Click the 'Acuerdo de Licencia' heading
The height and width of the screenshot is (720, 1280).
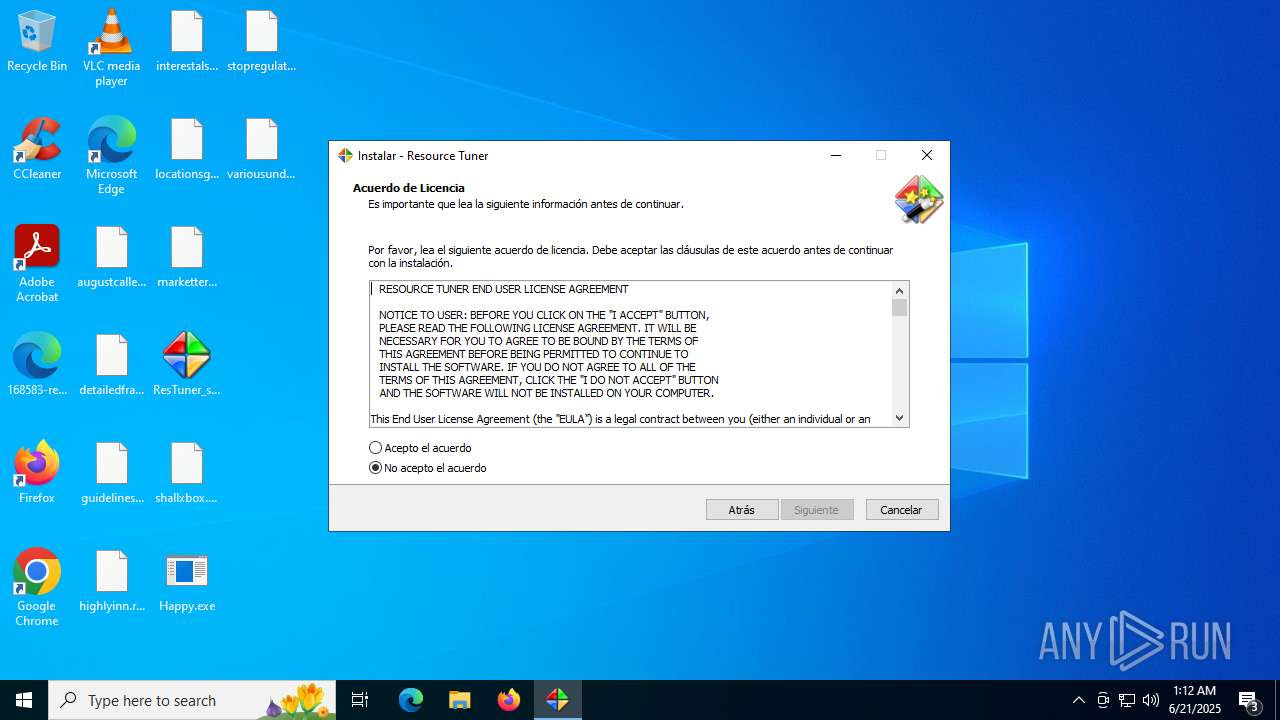coord(409,188)
